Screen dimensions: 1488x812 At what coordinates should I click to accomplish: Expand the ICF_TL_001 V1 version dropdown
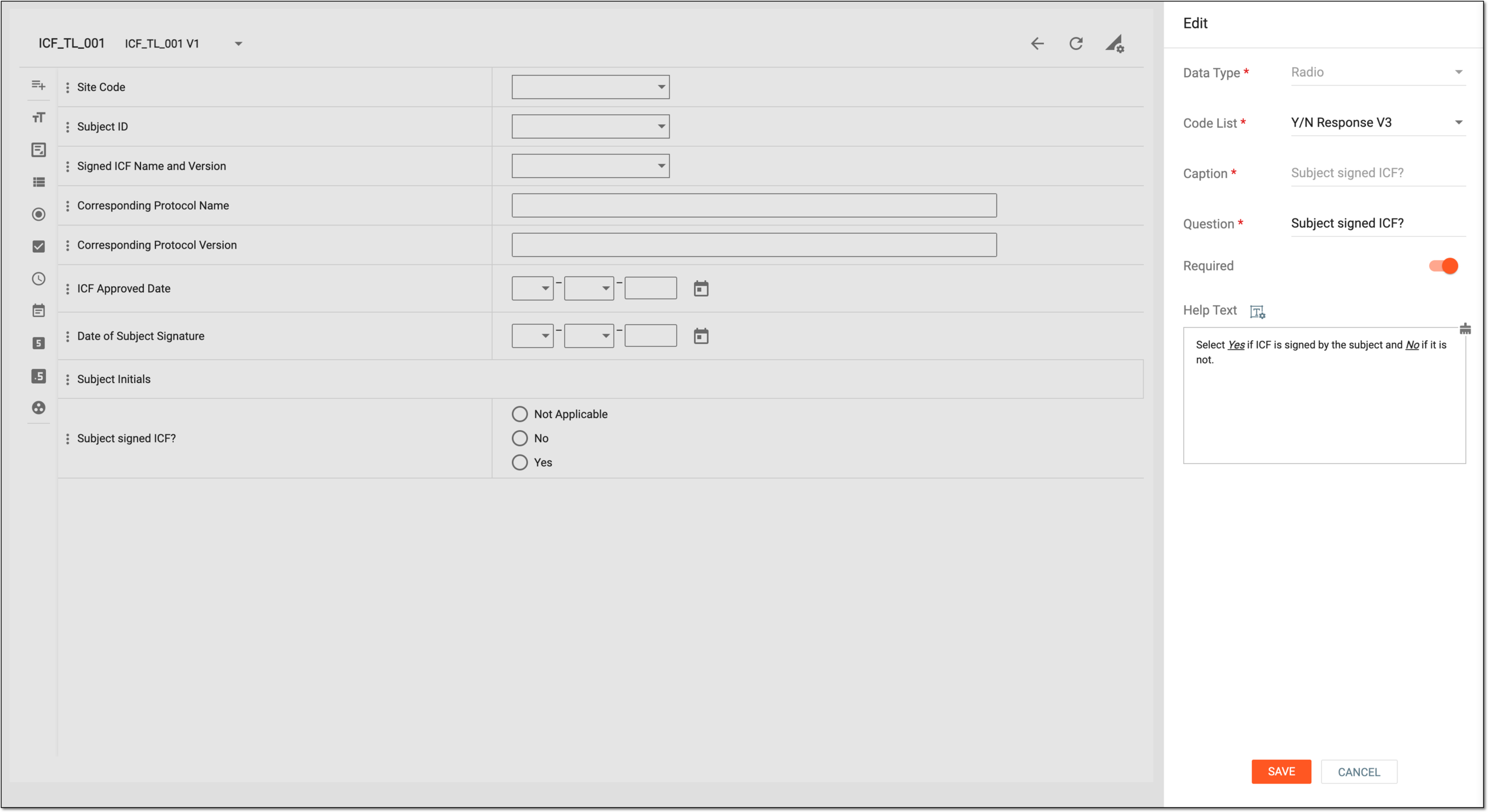[x=238, y=43]
